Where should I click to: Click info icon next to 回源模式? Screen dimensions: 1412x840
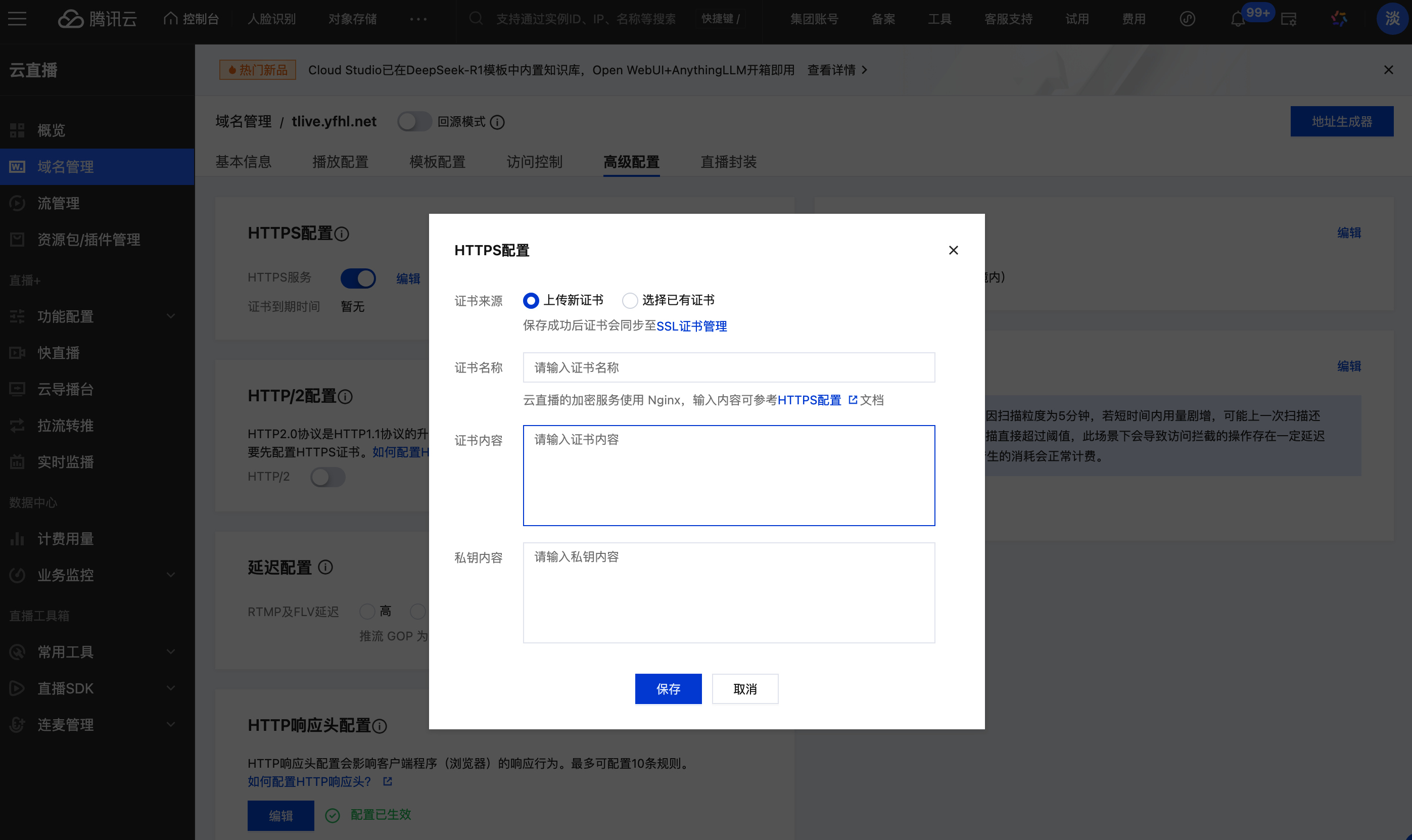click(497, 122)
